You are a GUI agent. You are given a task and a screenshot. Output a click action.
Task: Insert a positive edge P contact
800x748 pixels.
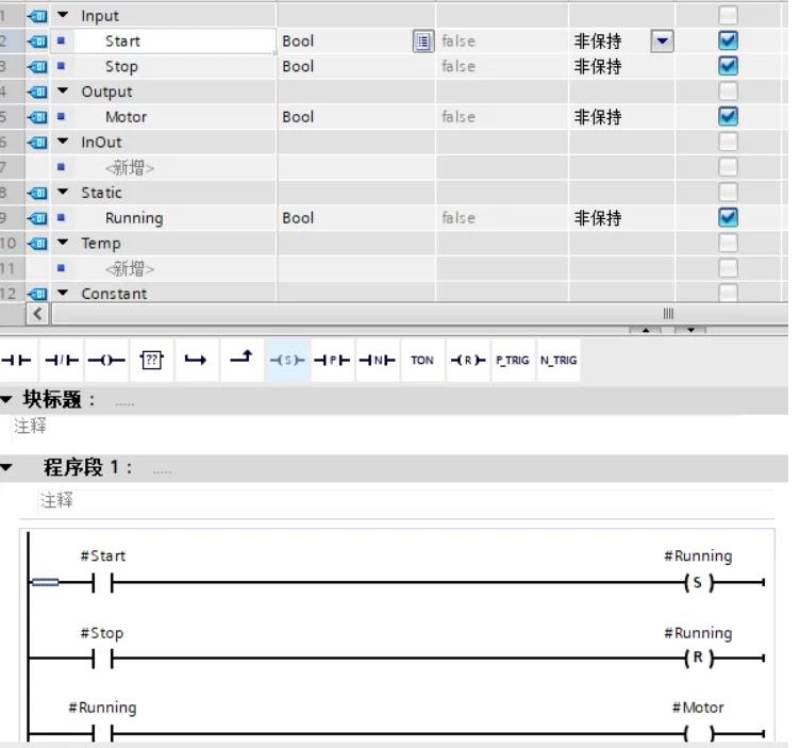click(332, 360)
